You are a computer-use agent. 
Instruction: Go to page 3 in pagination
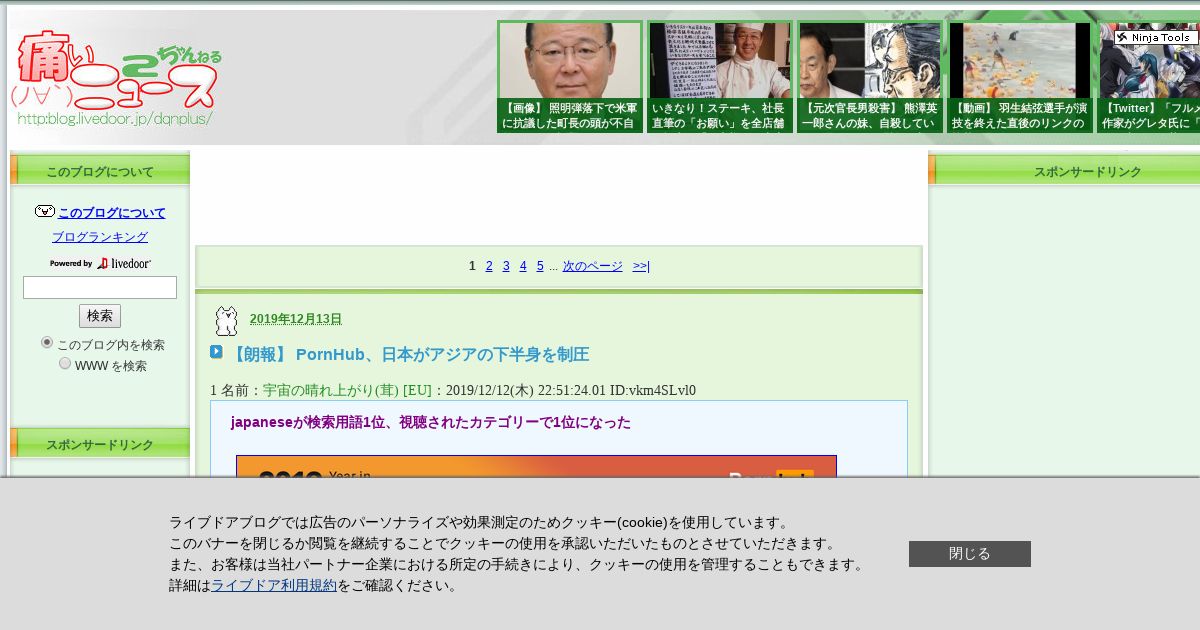click(x=506, y=266)
